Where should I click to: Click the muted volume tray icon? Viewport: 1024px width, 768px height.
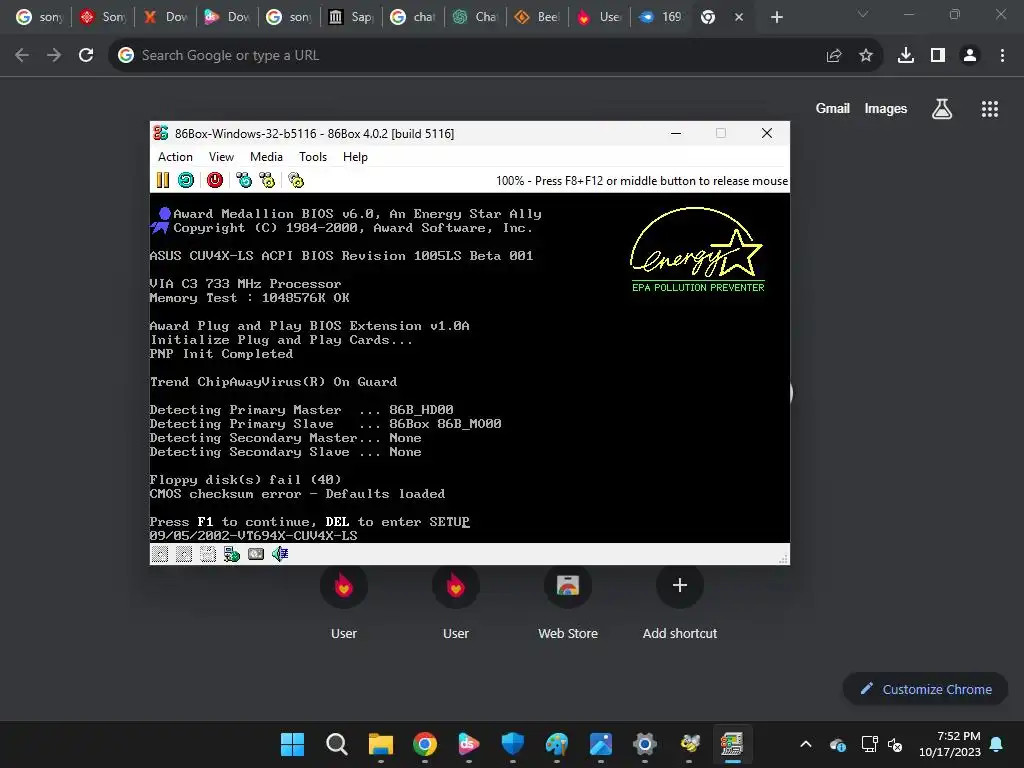point(895,744)
